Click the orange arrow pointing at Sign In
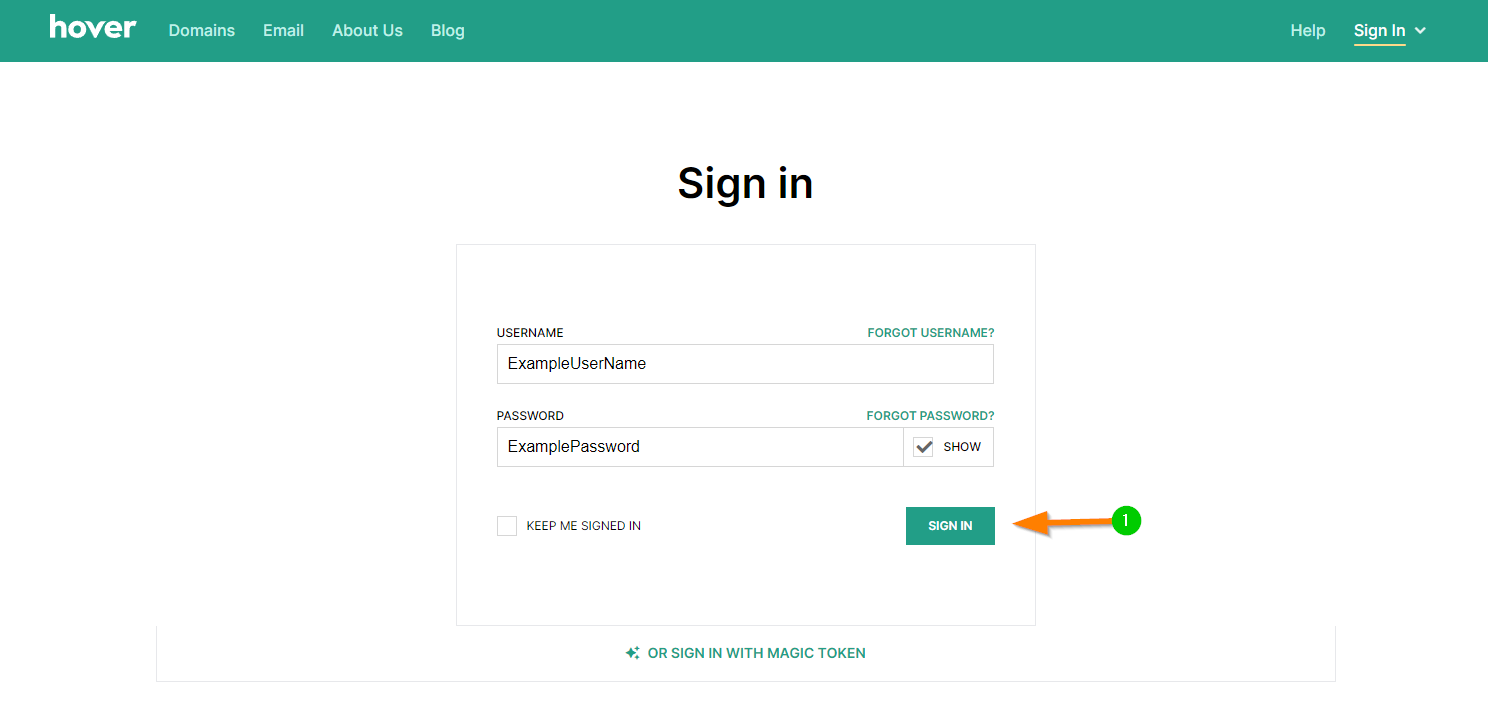Screen dimensions: 1488x712 click(1062, 523)
